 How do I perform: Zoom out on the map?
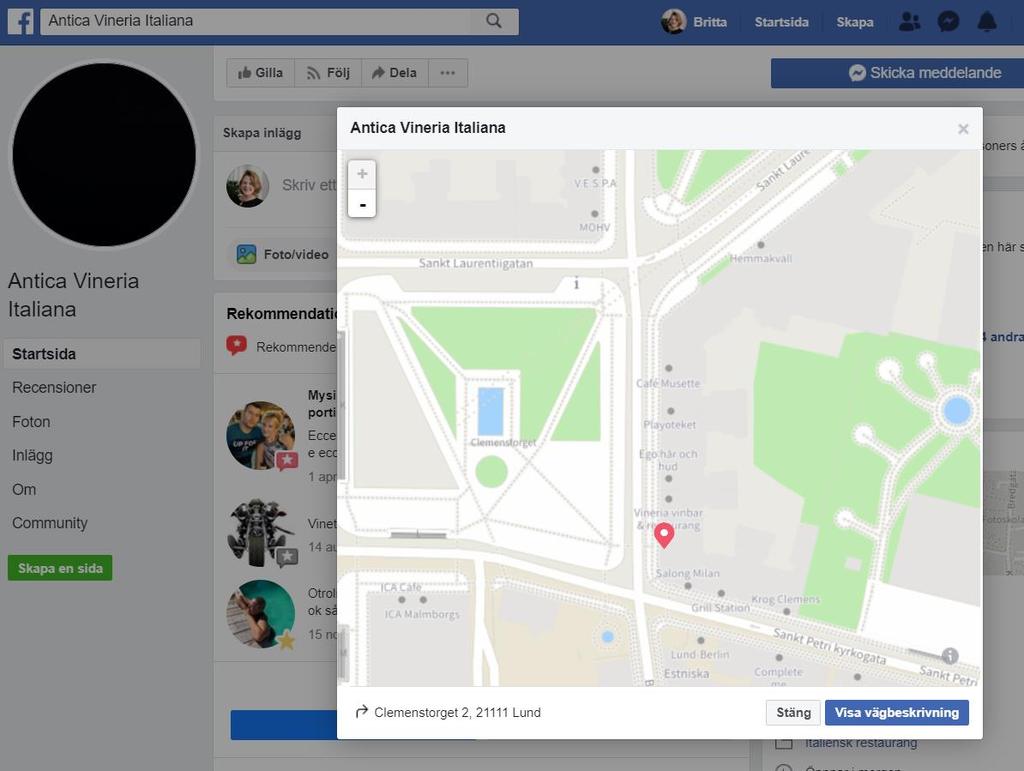click(x=362, y=204)
